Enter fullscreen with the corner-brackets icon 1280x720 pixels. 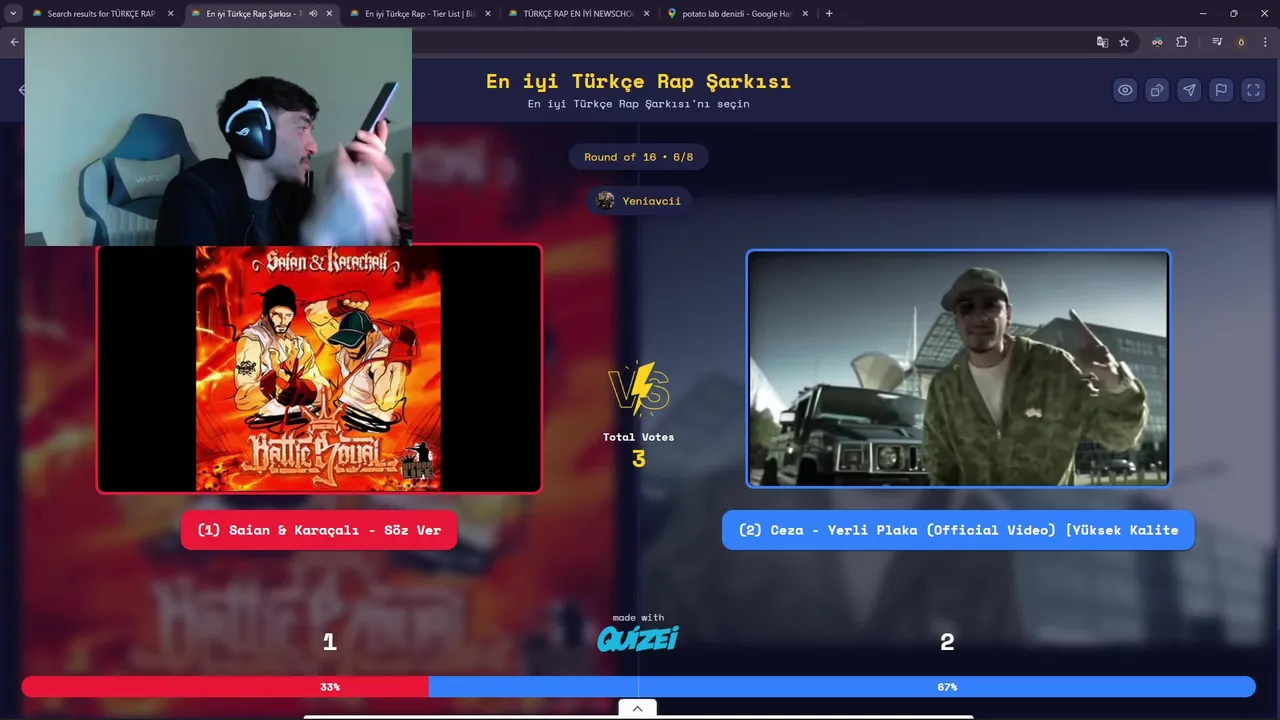click(x=1253, y=90)
